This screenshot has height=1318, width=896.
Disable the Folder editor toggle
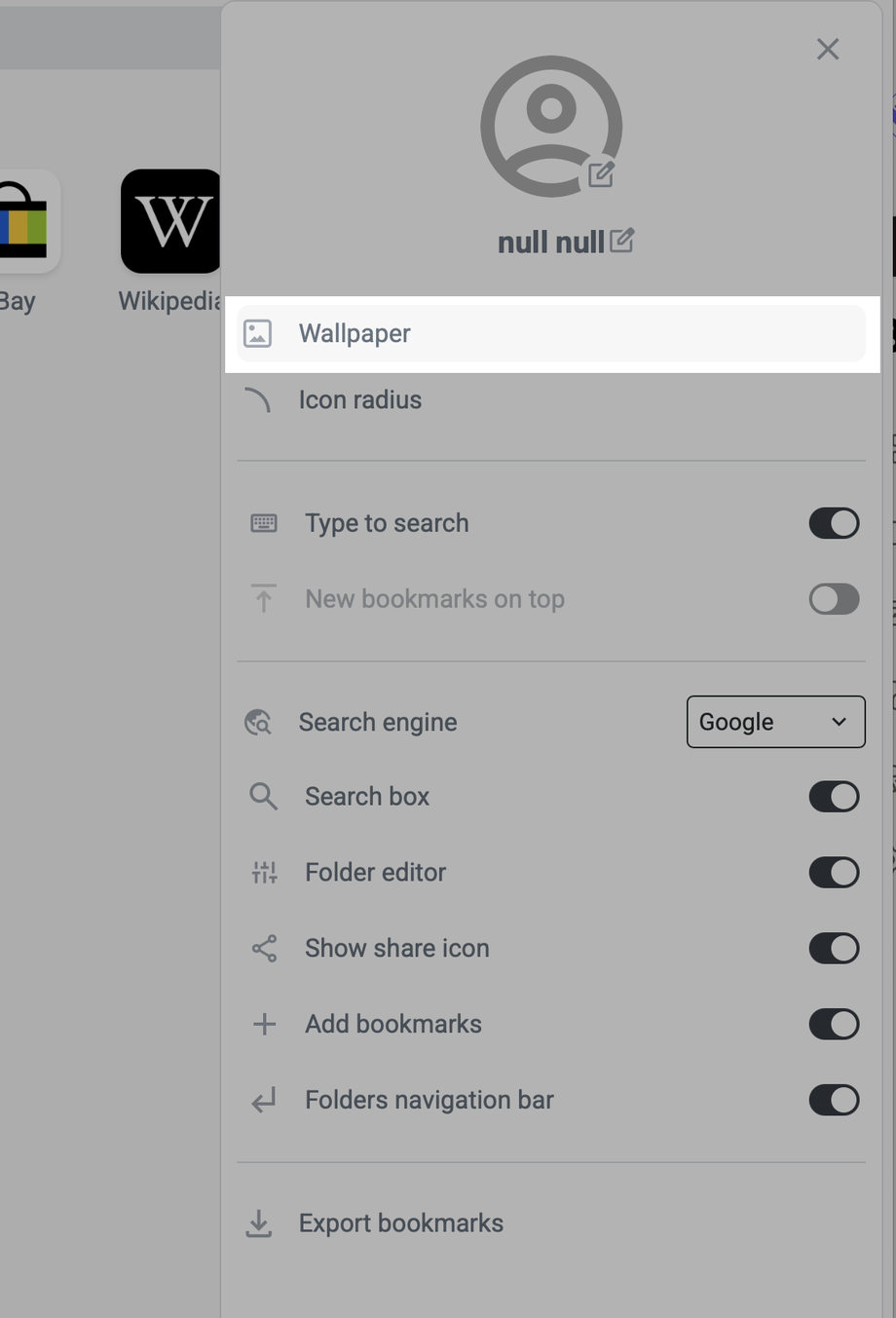click(834, 873)
